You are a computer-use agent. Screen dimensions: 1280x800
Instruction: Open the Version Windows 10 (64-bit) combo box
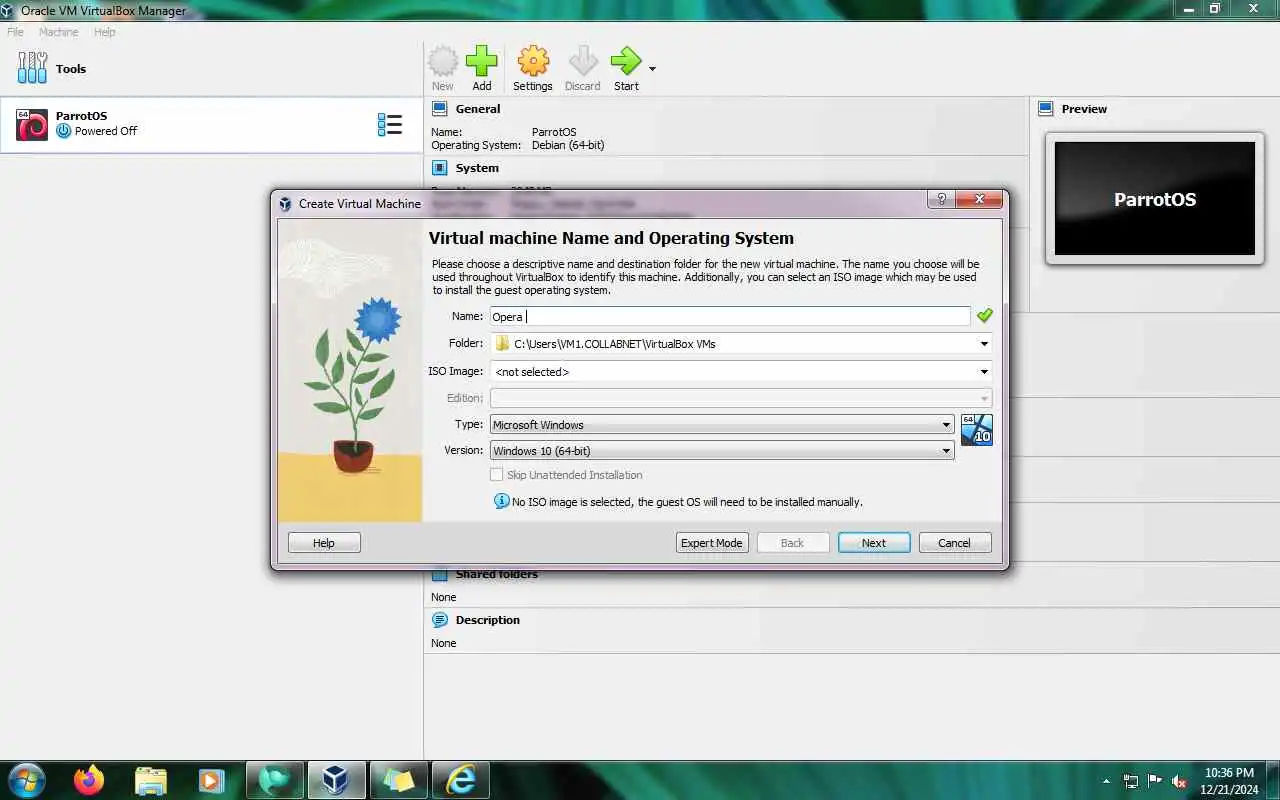click(x=722, y=451)
